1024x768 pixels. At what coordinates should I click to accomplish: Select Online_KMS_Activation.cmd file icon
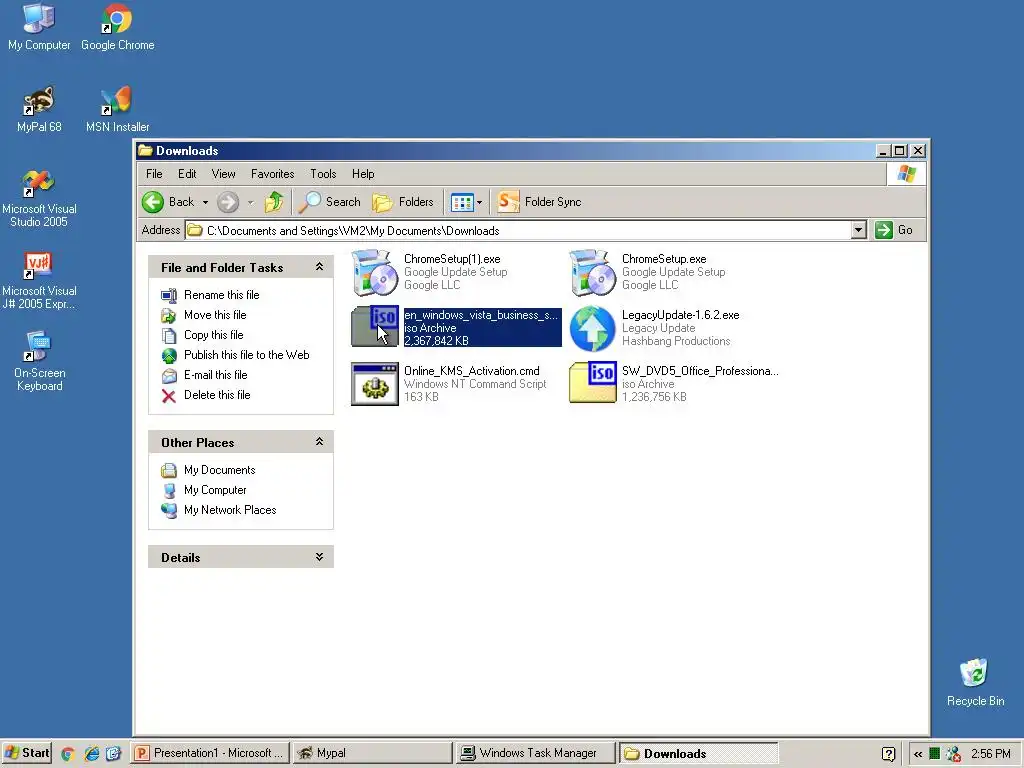tap(375, 384)
